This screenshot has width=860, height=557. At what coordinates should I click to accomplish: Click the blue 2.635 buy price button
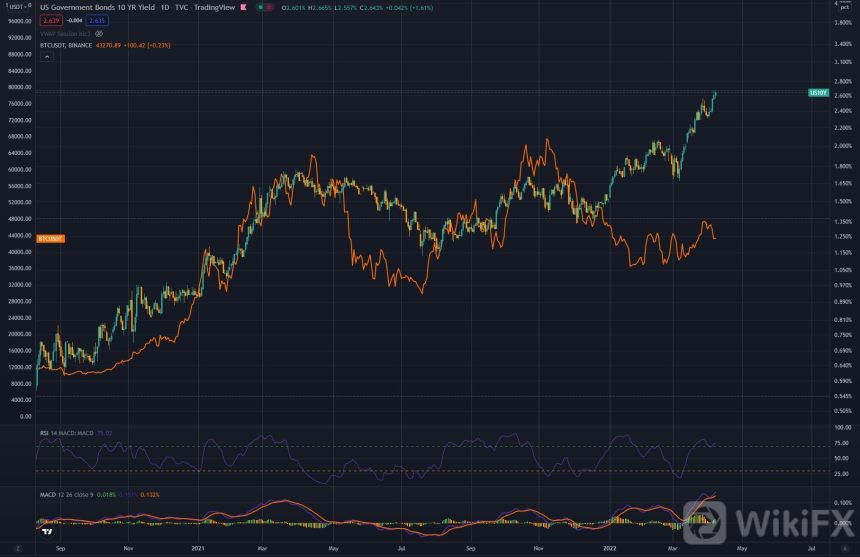pos(96,19)
